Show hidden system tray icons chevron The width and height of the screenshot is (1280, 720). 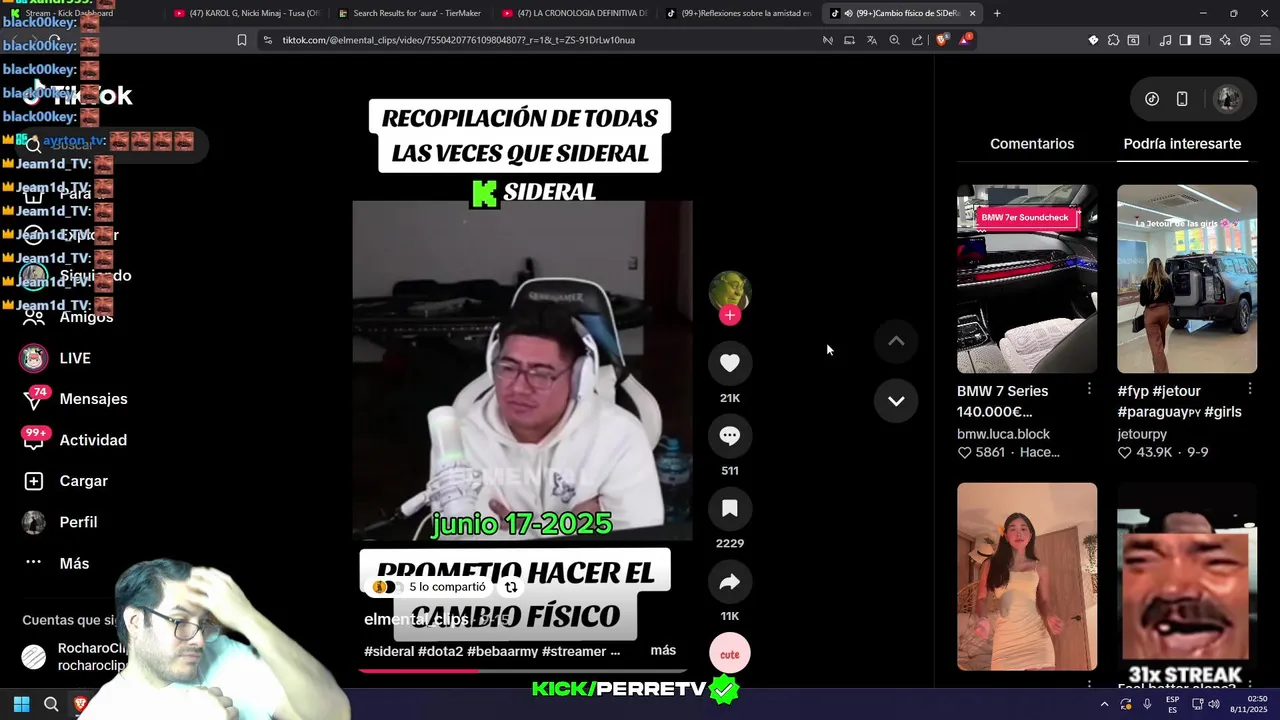(x=1104, y=704)
